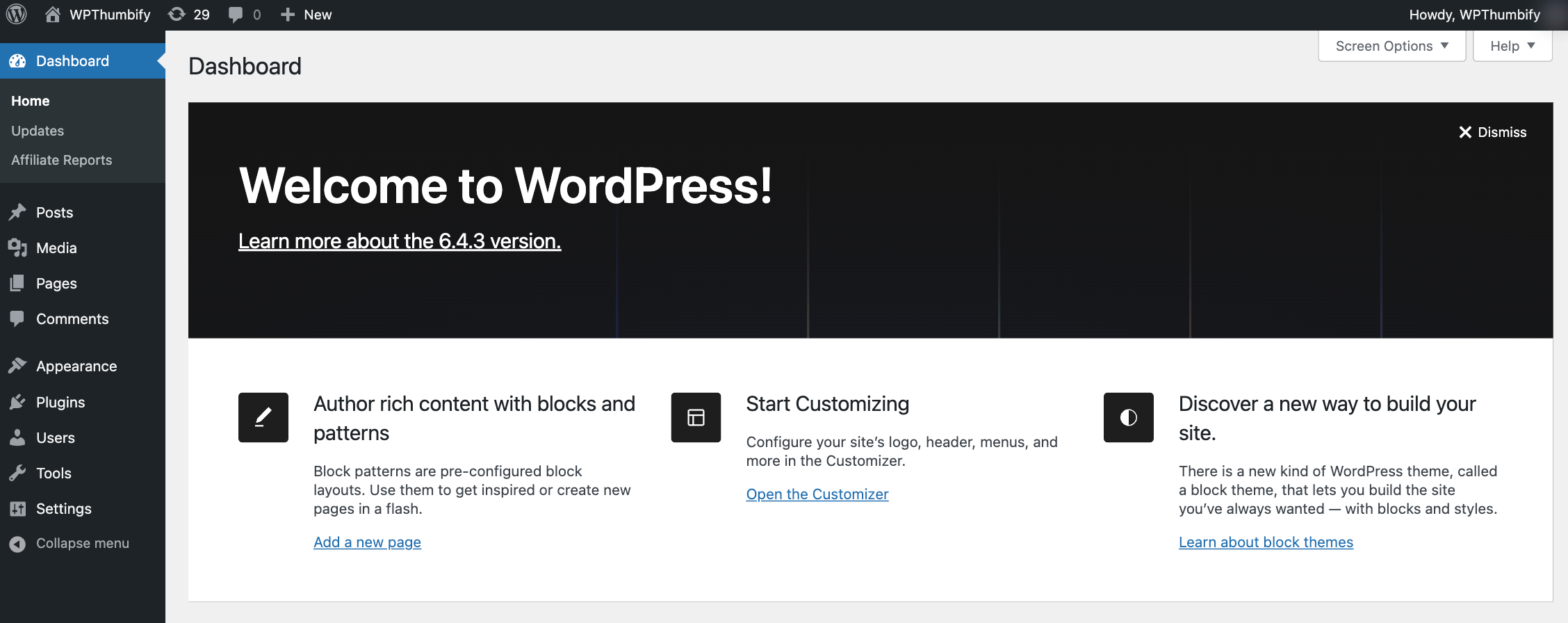The width and height of the screenshot is (1568, 623).
Task: Click the Collapse menu arrow icon
Action: tap(17, 544)
